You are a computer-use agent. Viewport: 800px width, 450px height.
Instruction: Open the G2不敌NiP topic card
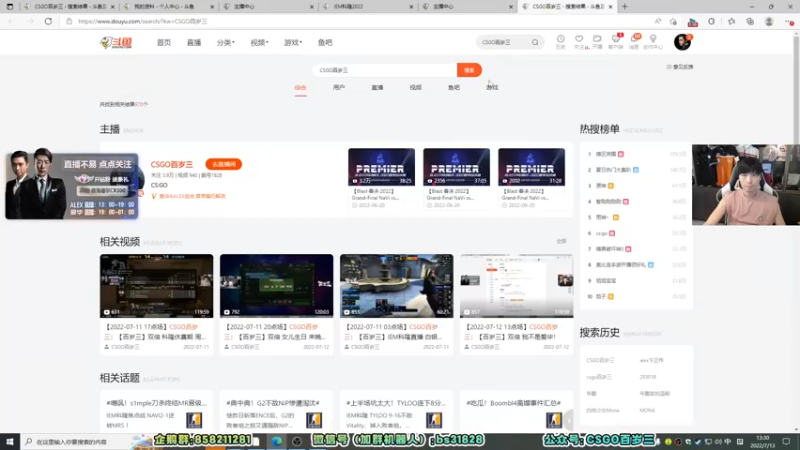pos(277,413)
